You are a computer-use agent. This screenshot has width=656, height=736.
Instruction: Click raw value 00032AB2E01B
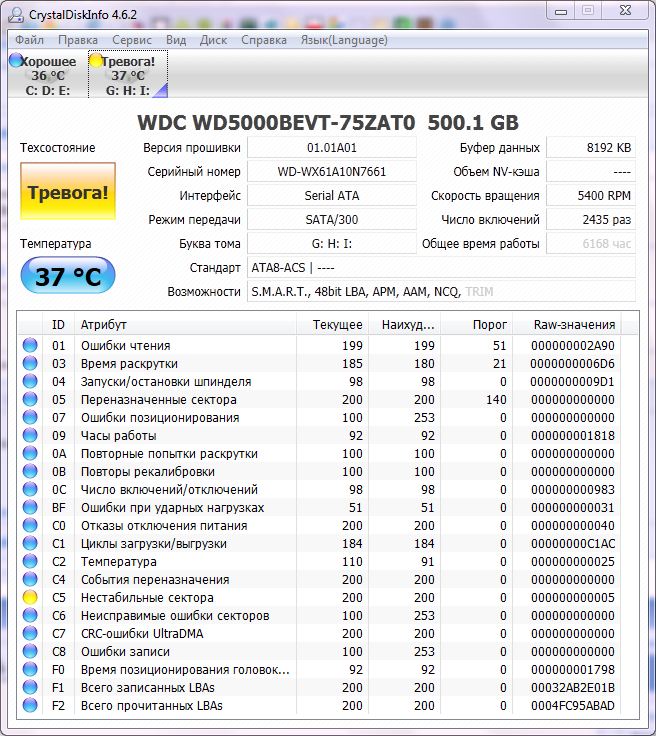572,688
